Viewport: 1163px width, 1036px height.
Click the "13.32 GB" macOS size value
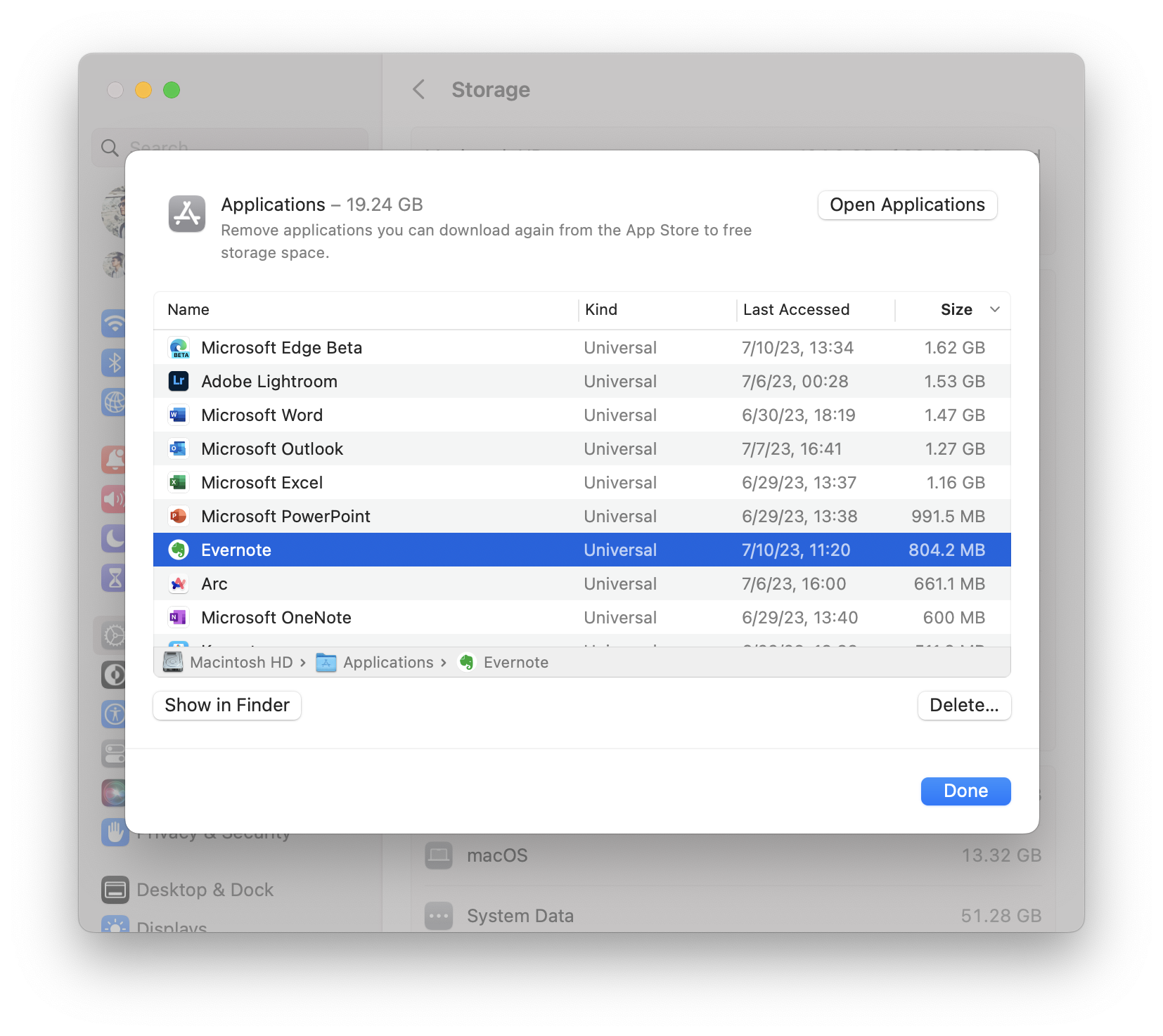[1002, 855]
